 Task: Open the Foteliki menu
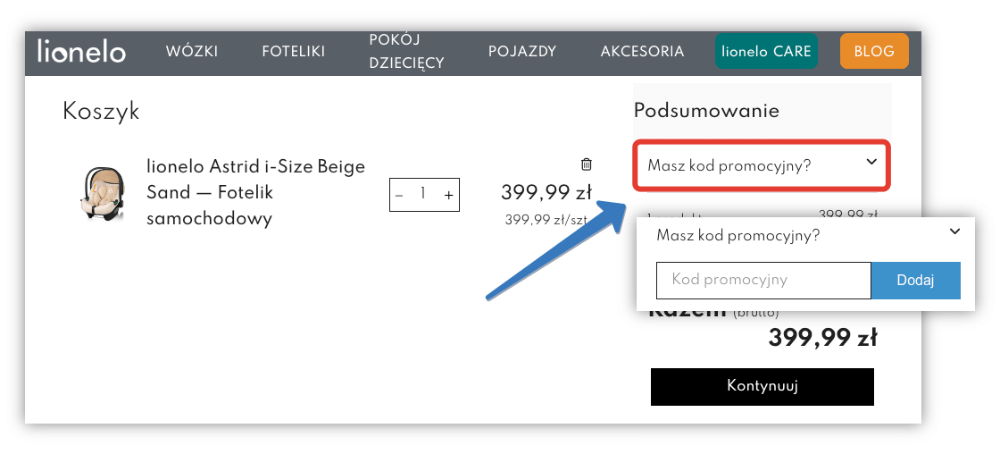pyautogui.click(x=293, y=52)
